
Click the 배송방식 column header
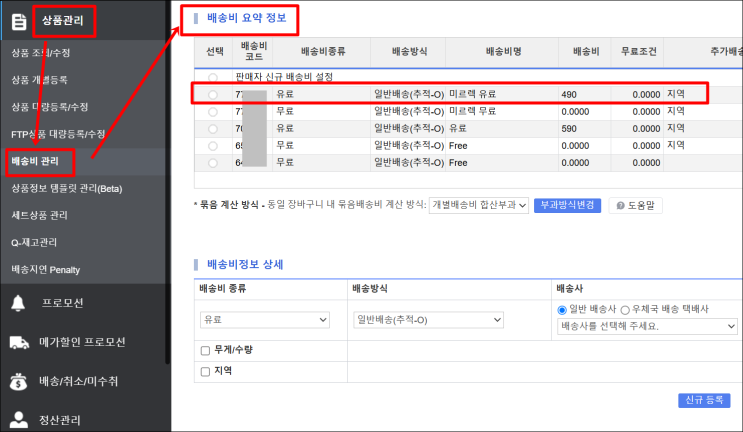click(409, 51)
